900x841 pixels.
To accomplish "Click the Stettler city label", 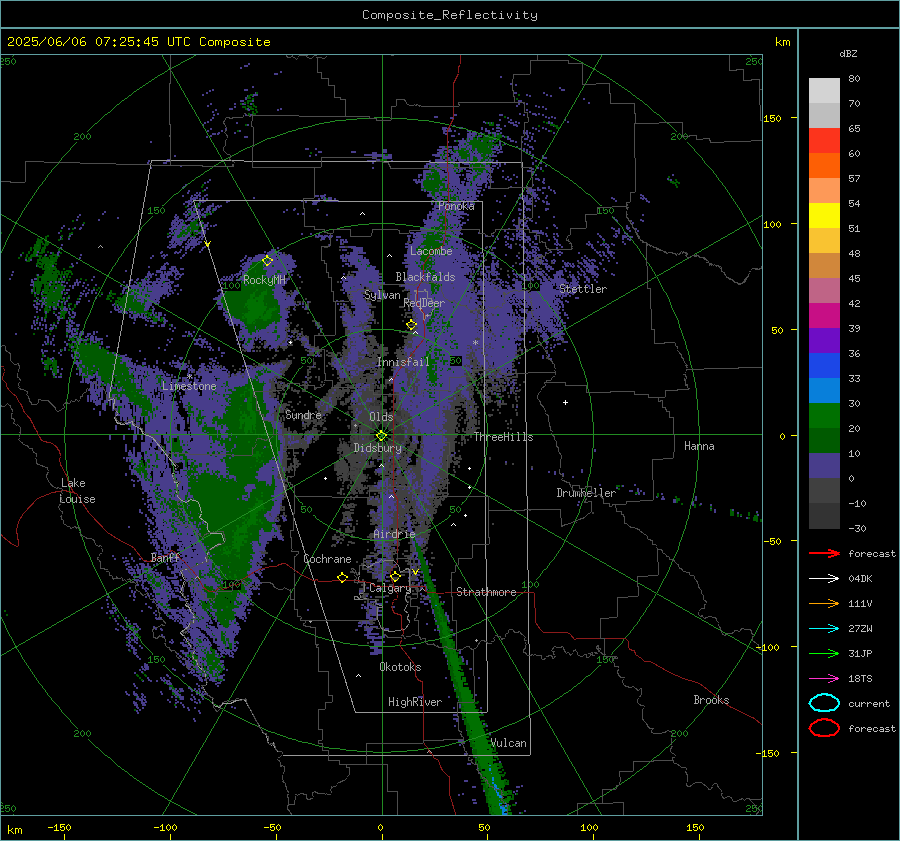I will (x=583, y=289).
